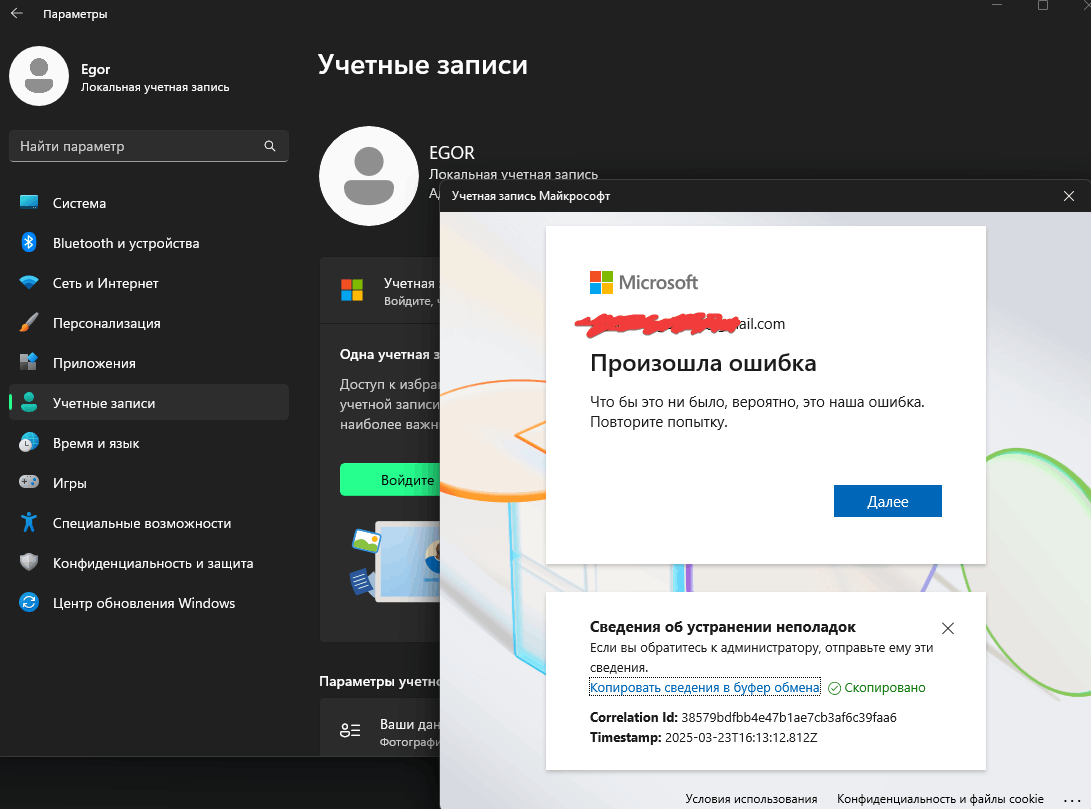Open Условия использования link
Image resolution: width=1091 pixels, height=809 pixels.
click(x=751, y=799)
